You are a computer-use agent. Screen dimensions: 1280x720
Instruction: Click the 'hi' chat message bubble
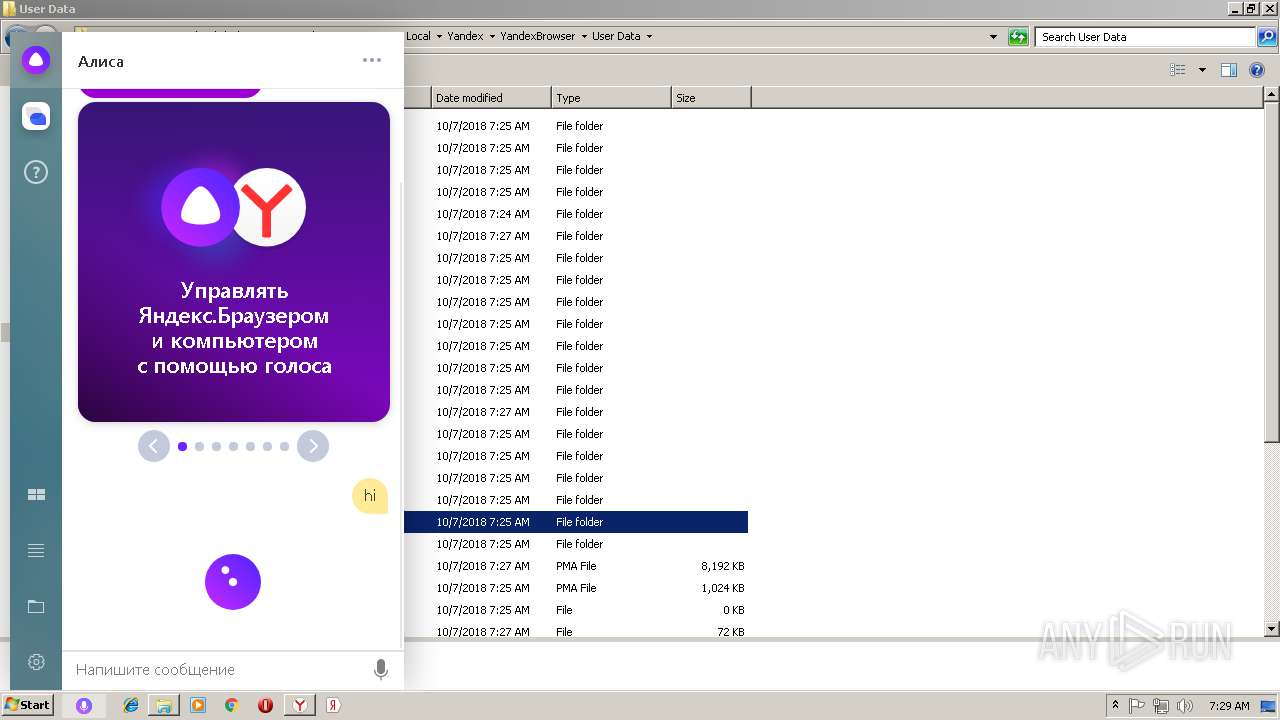(370, 496)
